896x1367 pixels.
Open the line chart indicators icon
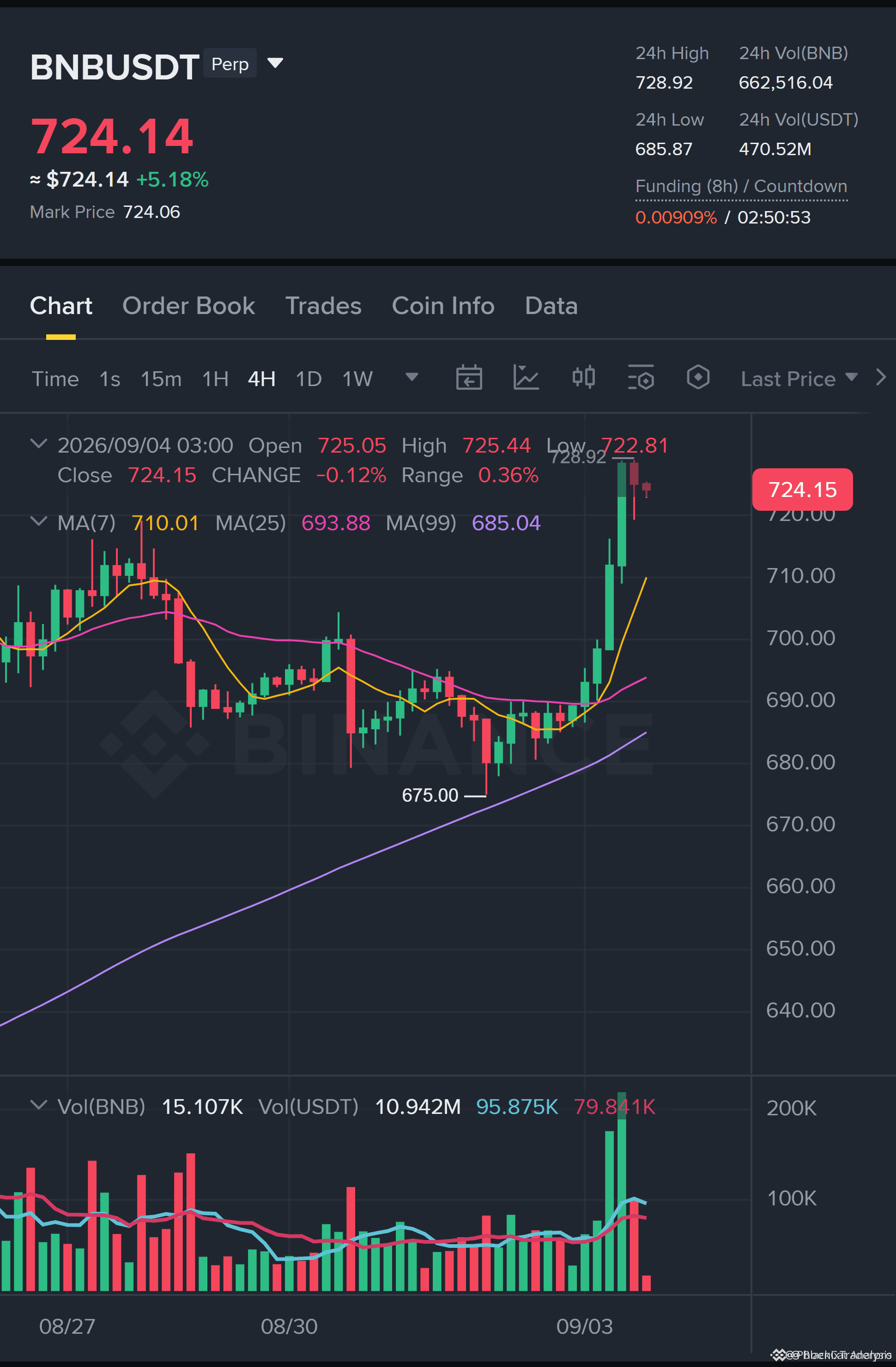526,378
